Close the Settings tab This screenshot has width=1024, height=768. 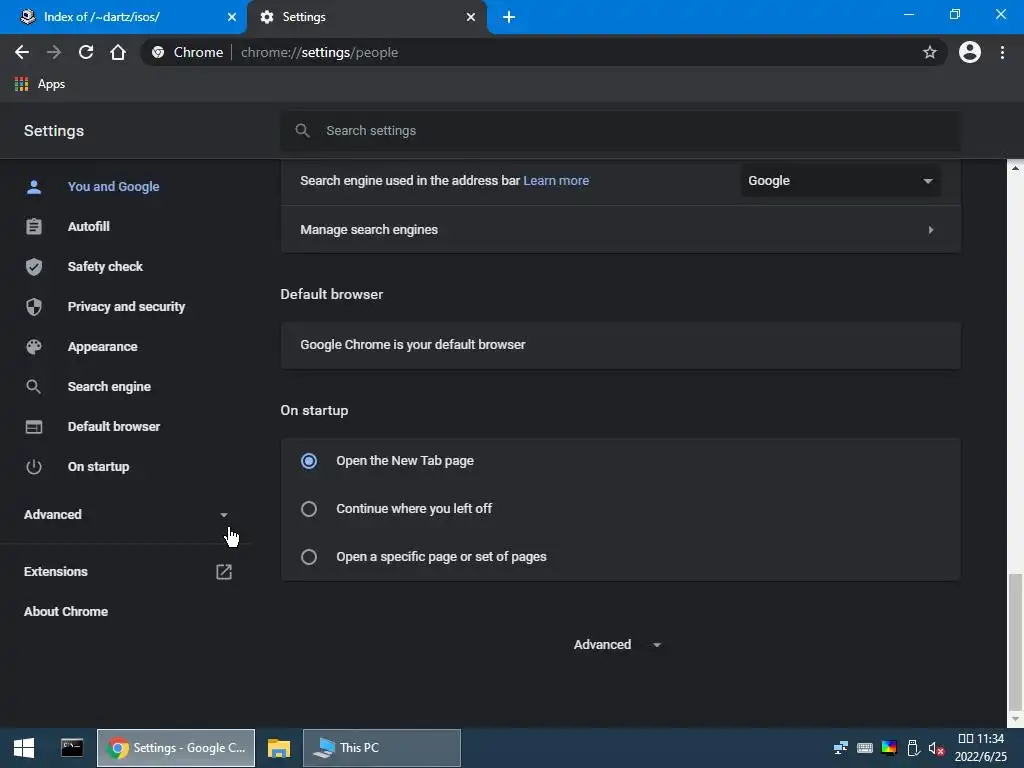tap(471, 17)
